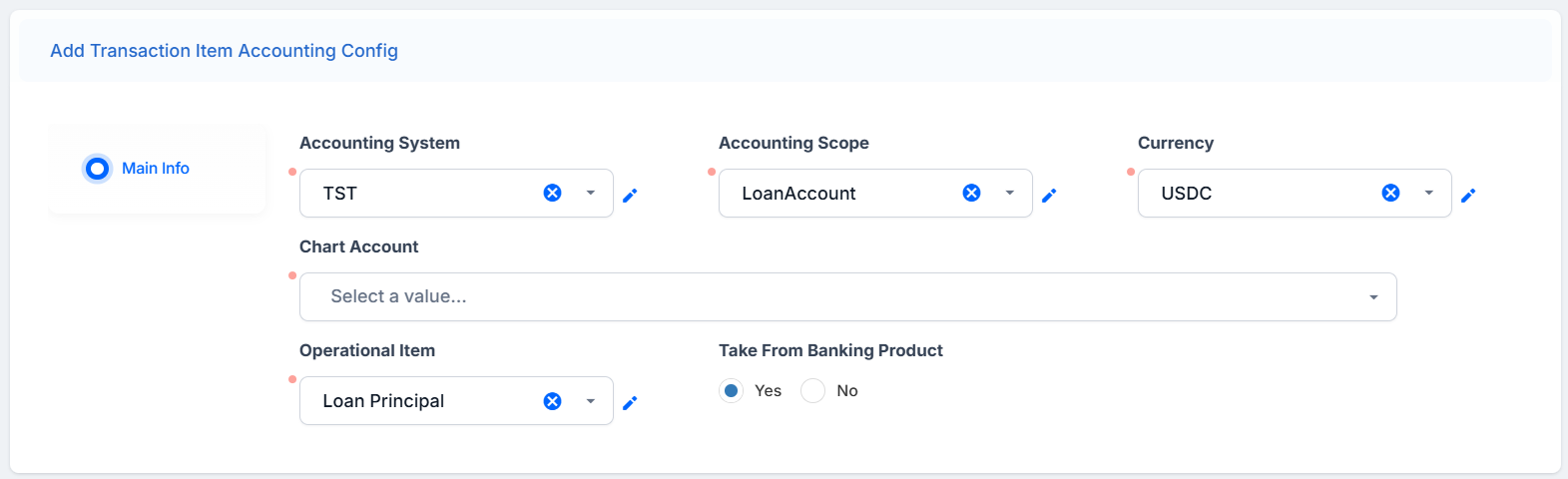Image resolution: width=1568 pixels, height=479 pixels.
Task: Edit Currency with pencil icon
Action: tap(1468, 195)
